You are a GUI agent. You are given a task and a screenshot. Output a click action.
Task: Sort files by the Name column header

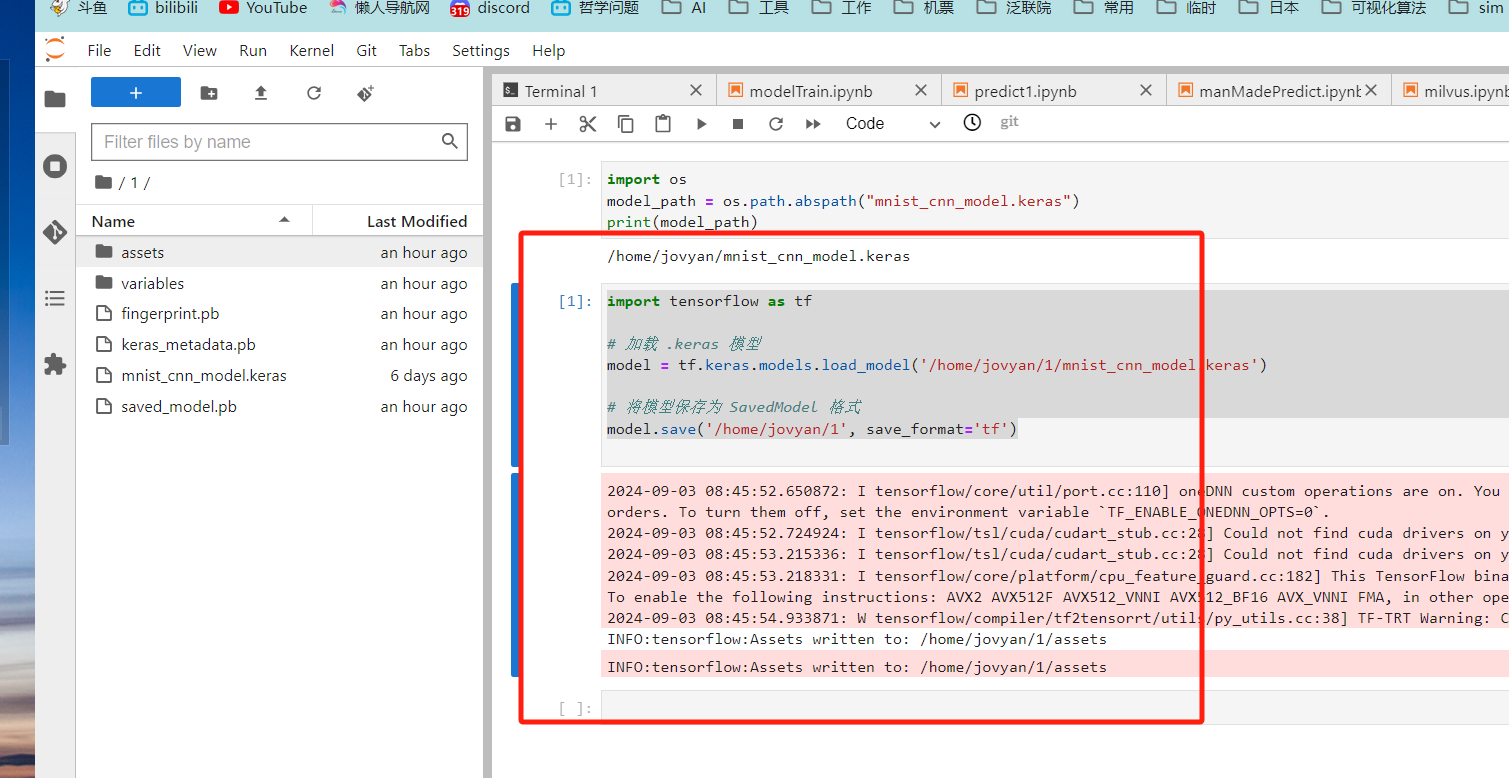point(195,221)
